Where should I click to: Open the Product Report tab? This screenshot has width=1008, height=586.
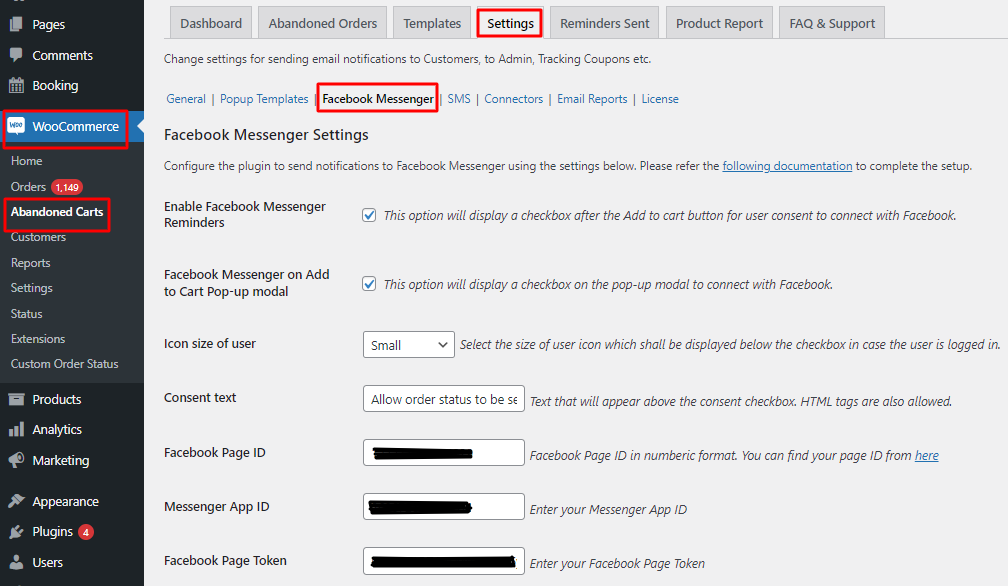point(719,23)
